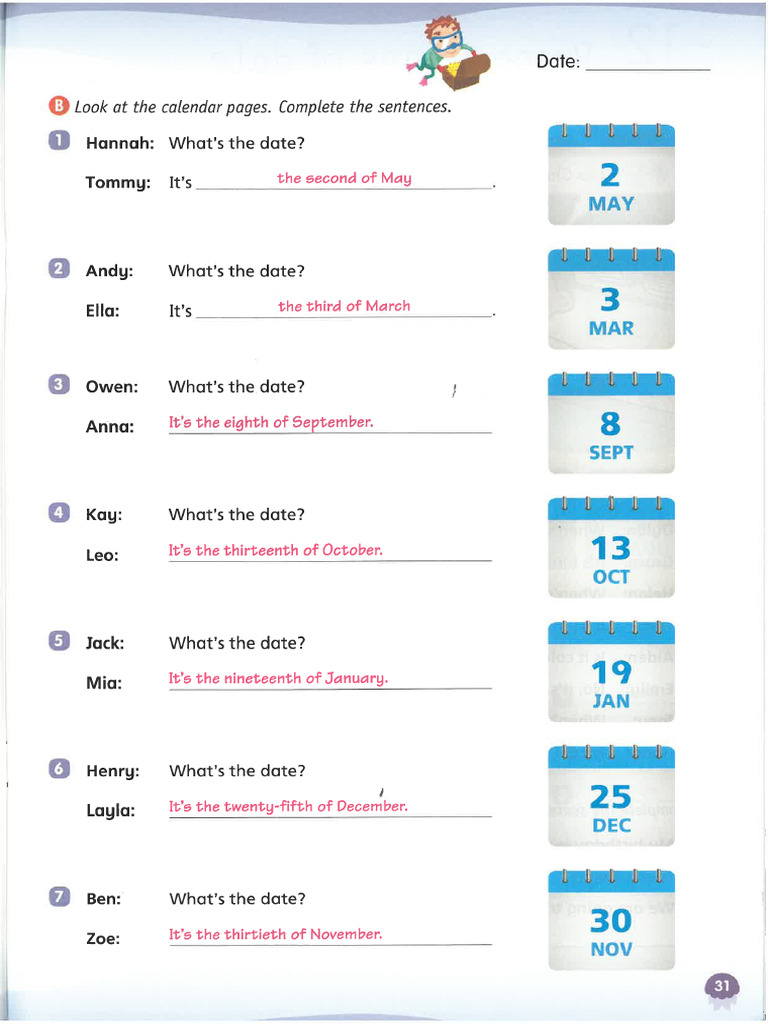The image size is (768, 1024).
Task: Click the 3 MAR calendar page
Action: 611,299
